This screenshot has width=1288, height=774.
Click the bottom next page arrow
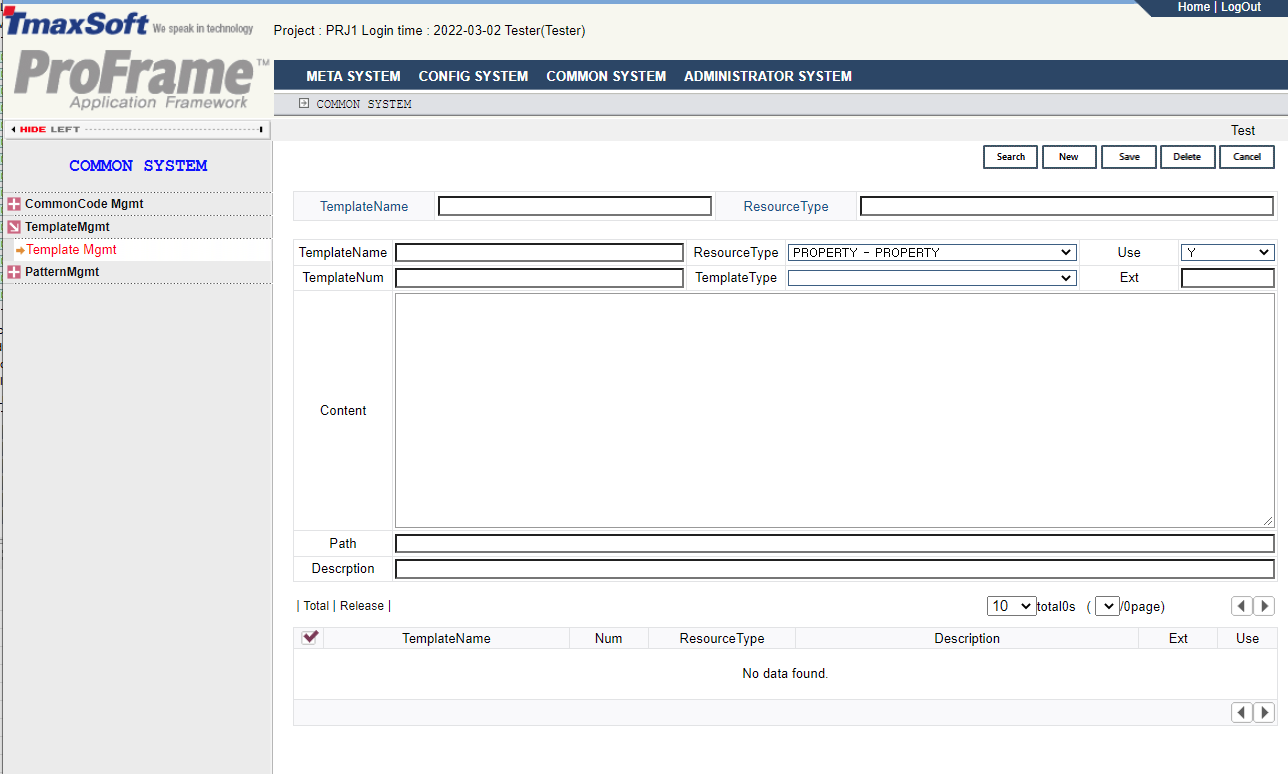(1264, 712)
